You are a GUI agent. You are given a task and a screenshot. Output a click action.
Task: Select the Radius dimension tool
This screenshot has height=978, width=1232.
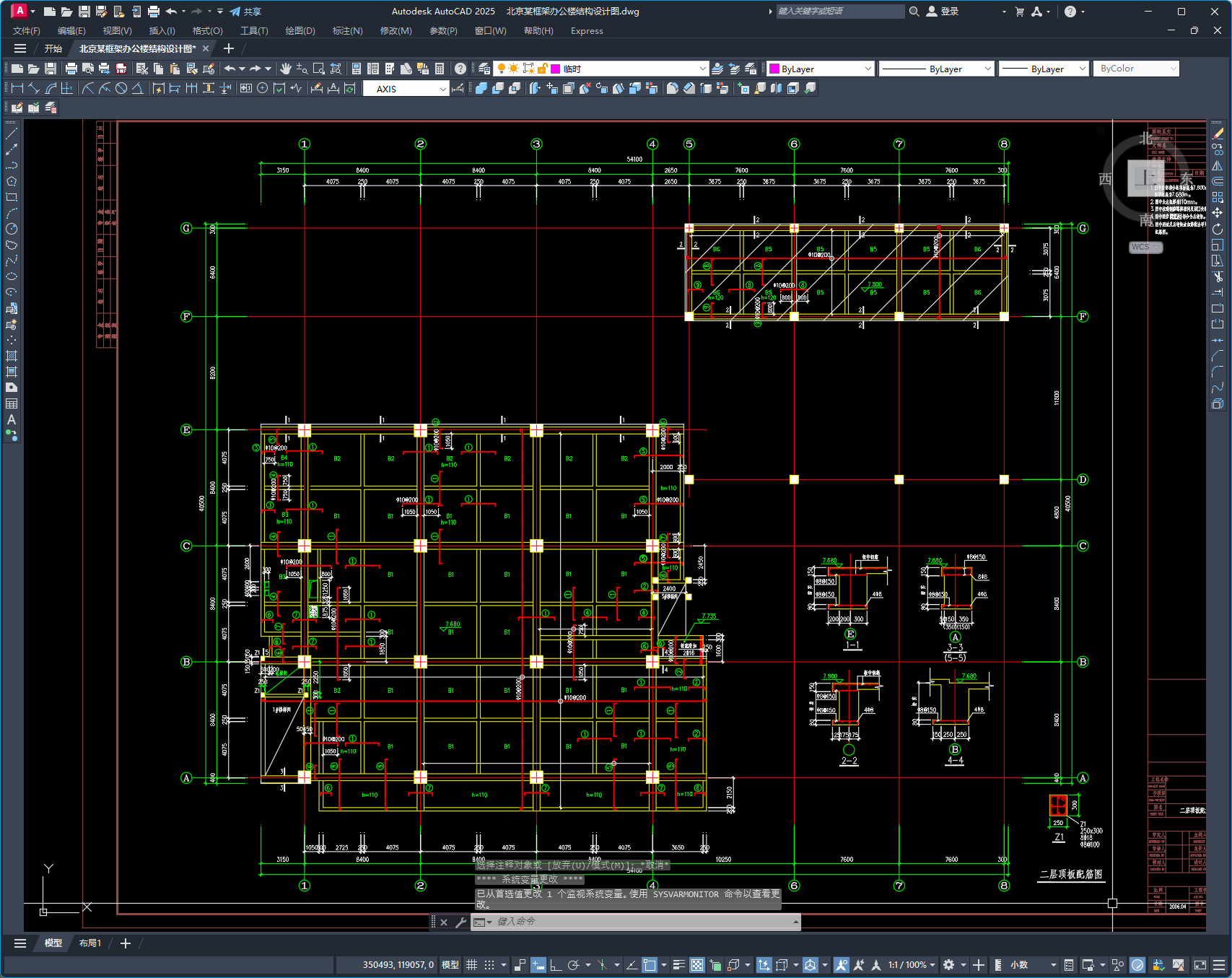(x=88, y=88)
